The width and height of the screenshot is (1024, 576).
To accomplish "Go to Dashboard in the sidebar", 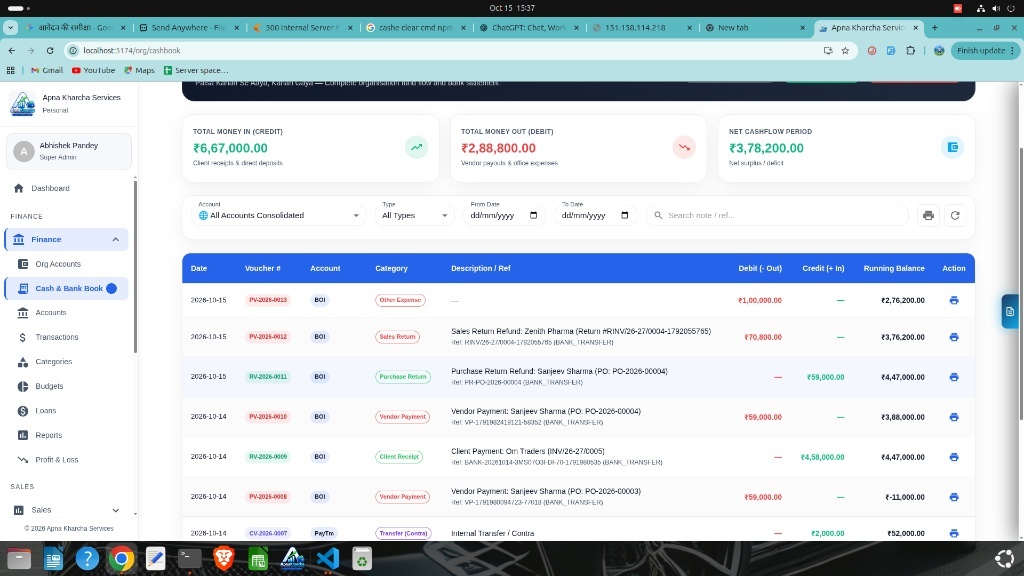I will [50, 188].
